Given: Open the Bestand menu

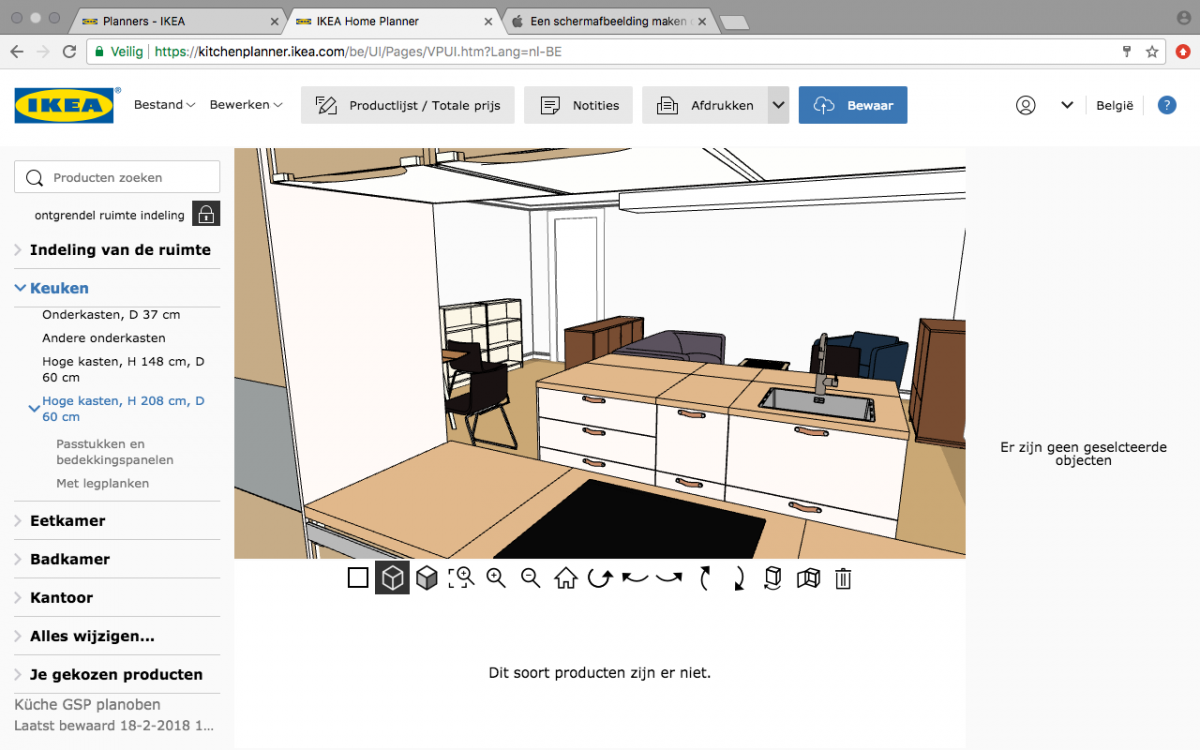Looking at the screenshot, I should 164,105.
